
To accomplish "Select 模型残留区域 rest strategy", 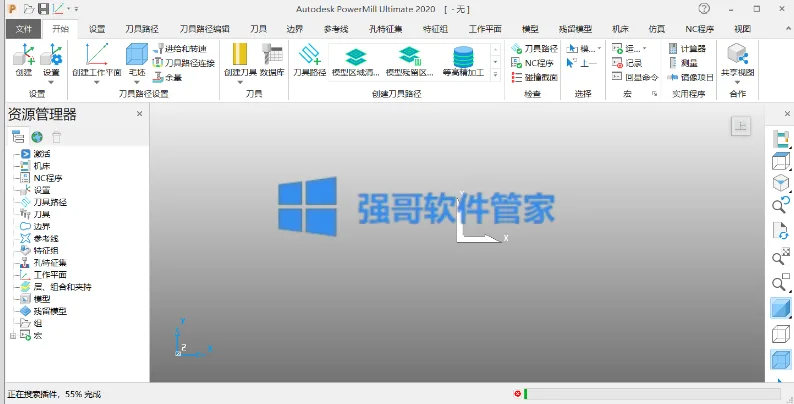I will [x=410, y=62].
